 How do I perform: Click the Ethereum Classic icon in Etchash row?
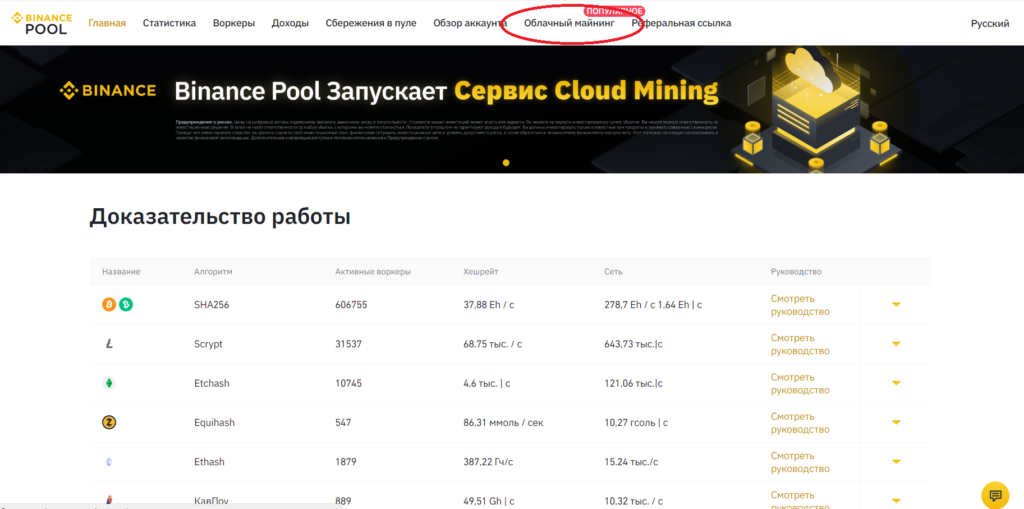pos(109,383)
